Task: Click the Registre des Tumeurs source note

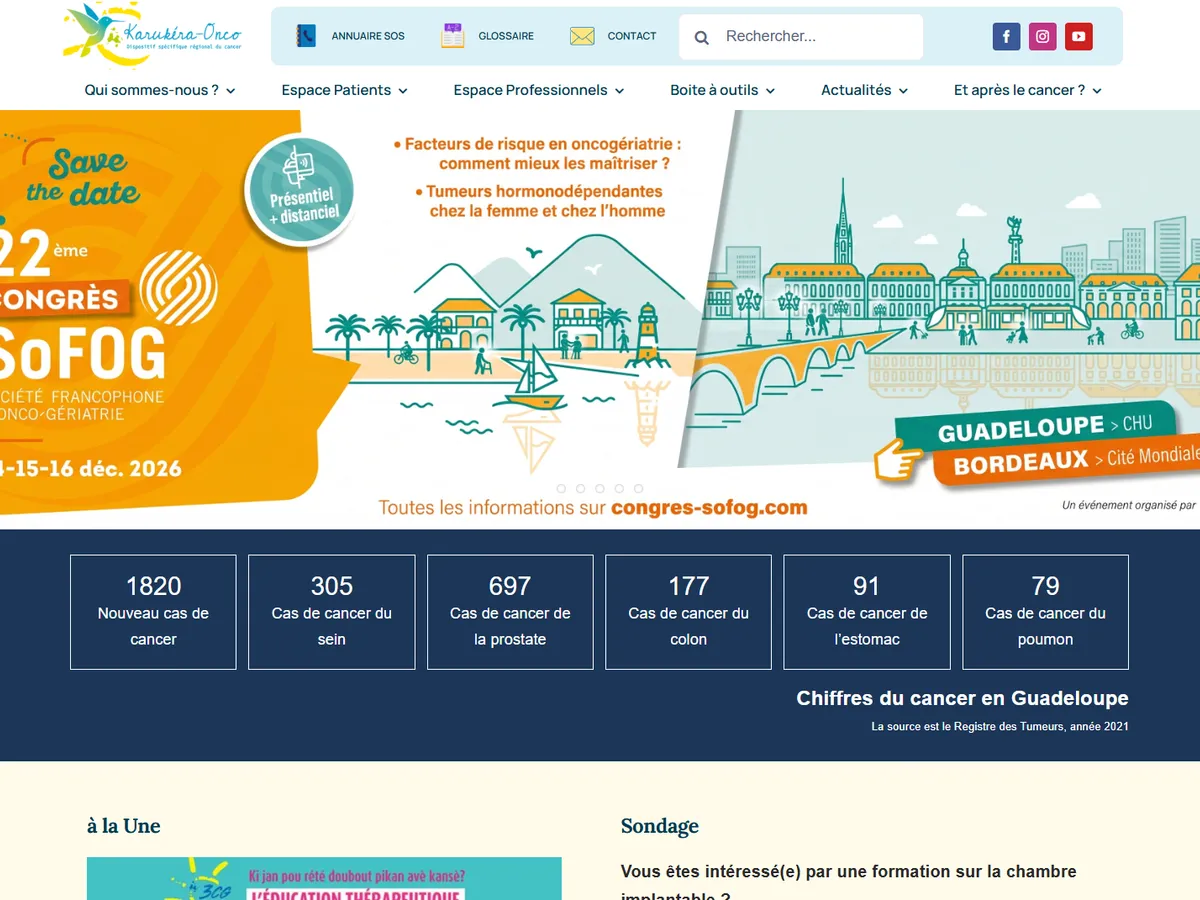Action: coord(1000,727)
